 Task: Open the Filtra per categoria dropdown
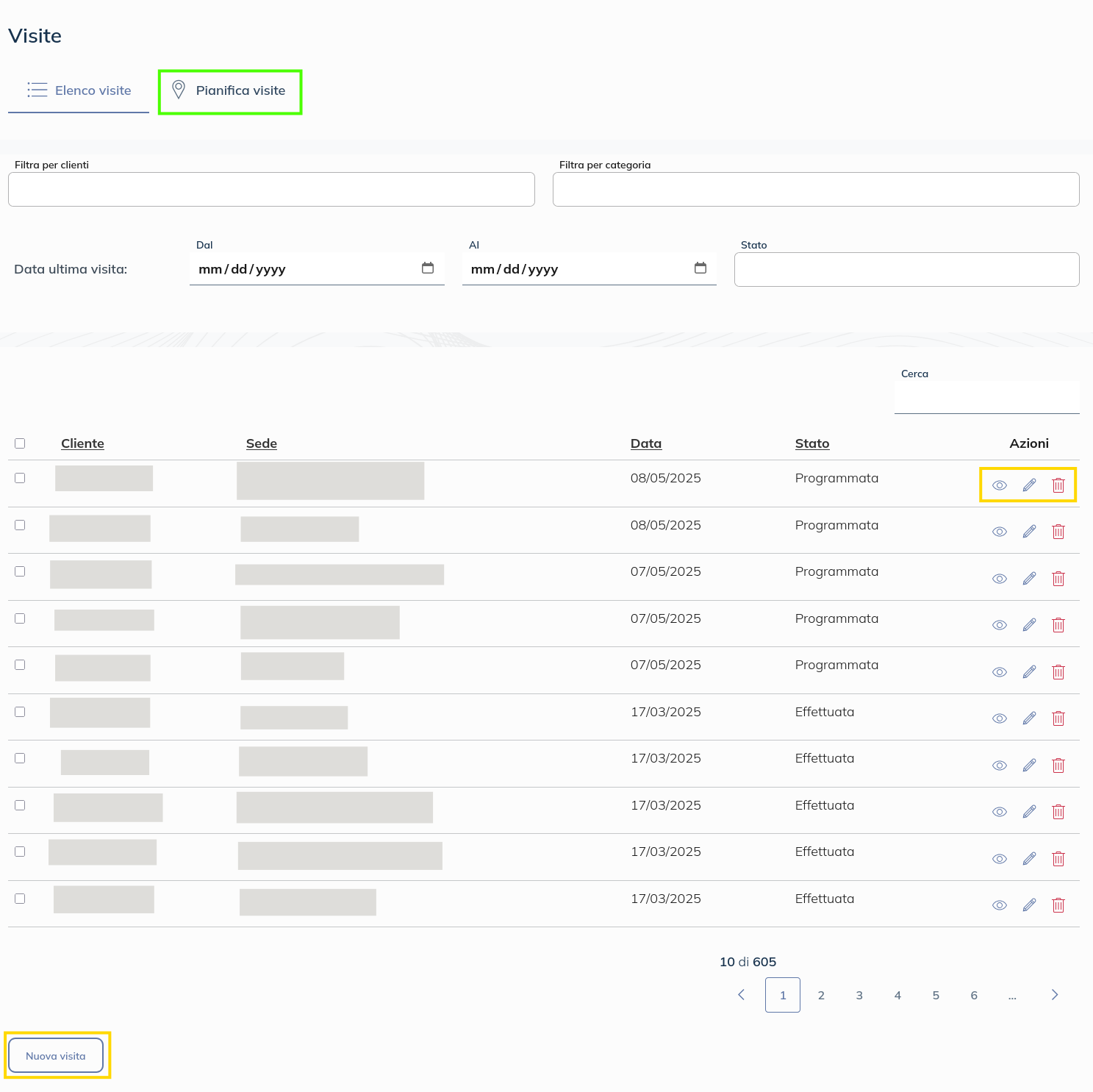(815, 190)
